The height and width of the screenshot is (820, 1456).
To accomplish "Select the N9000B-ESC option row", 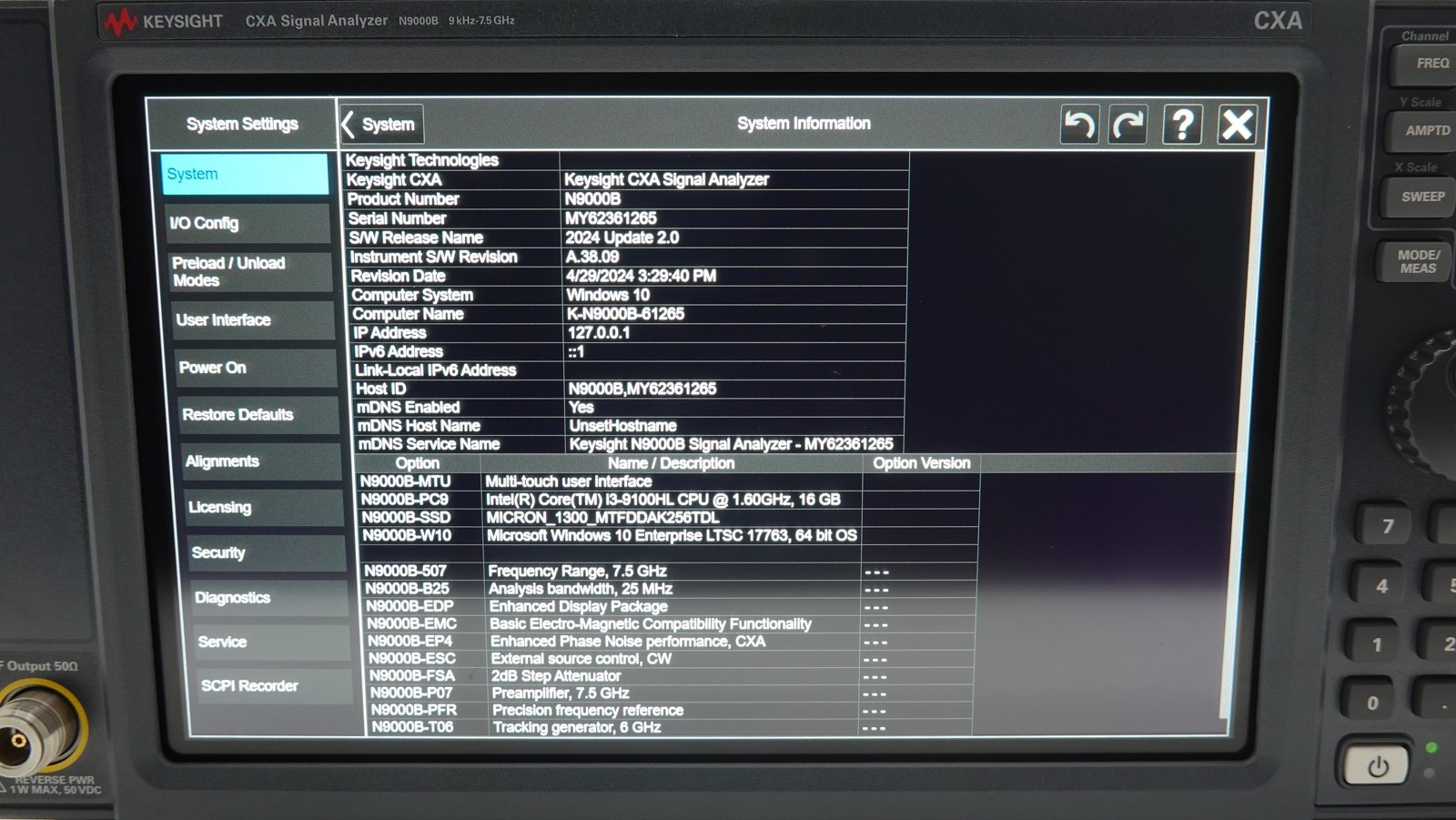I will [x=671, y=659].
